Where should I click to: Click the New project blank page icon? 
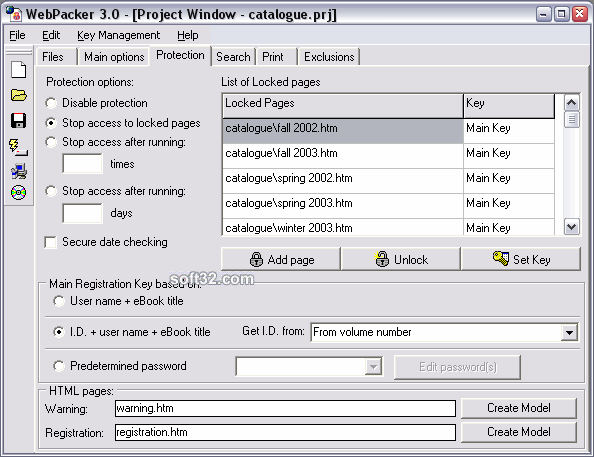click(x=19, y=70)
